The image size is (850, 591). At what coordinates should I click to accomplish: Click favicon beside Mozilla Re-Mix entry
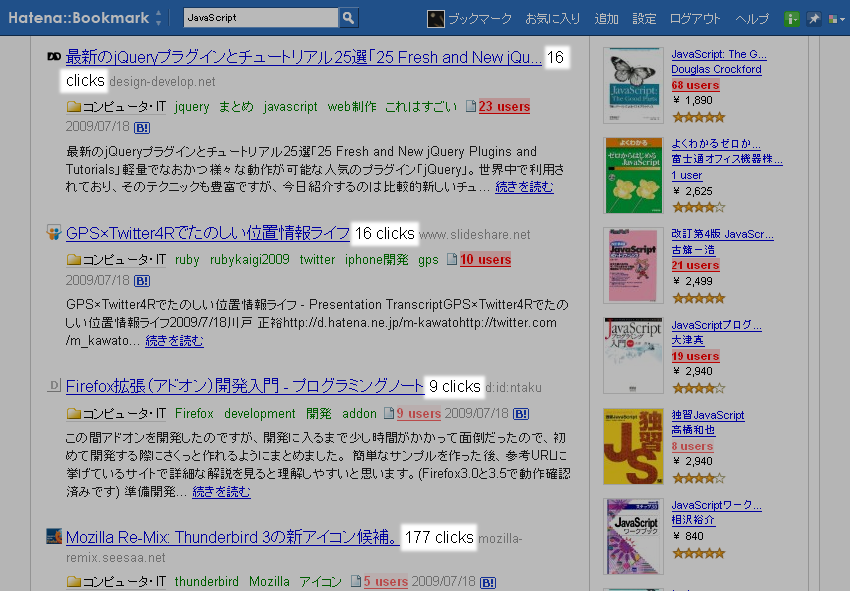pyautogui.click(x=54, y=537)
